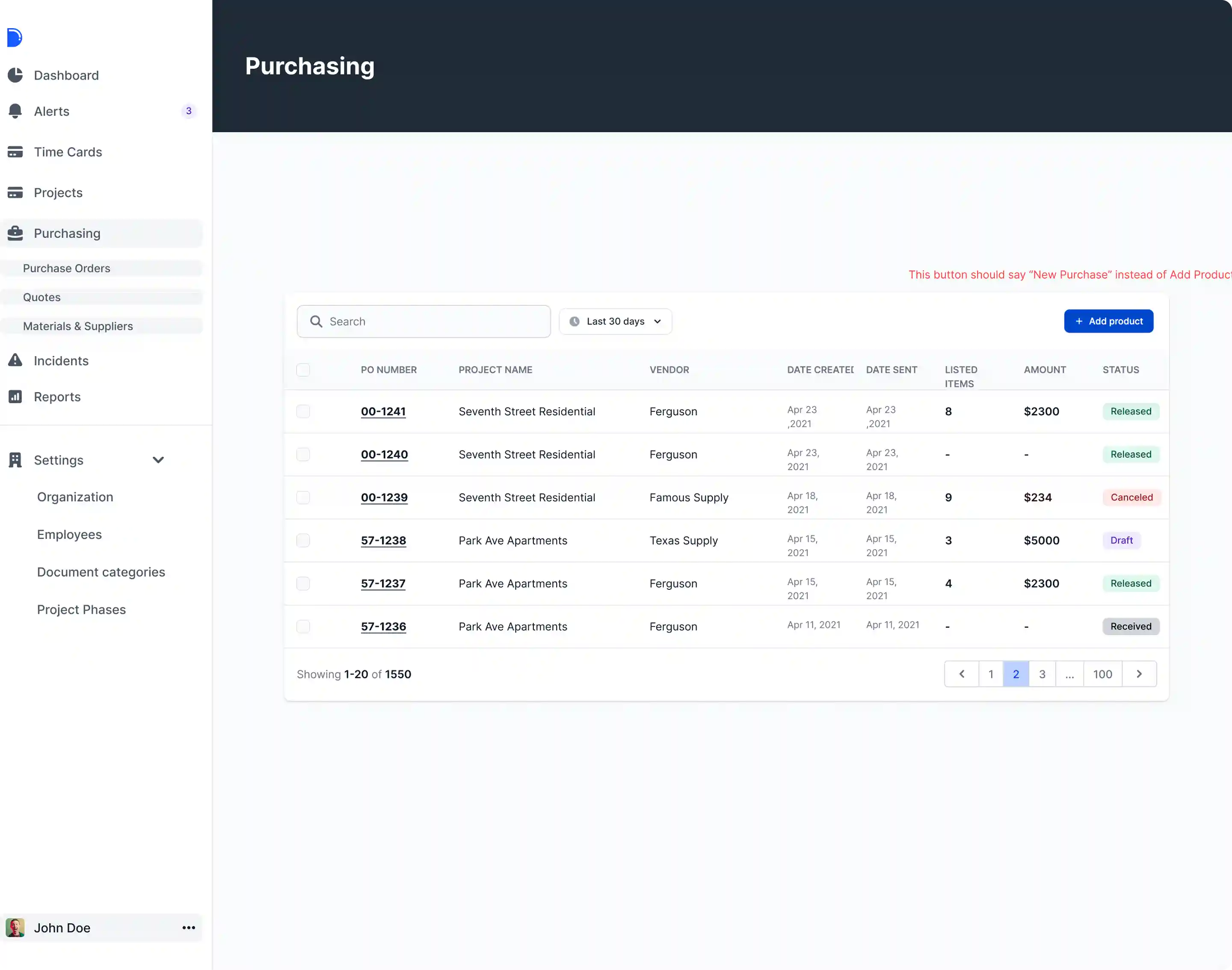This screenshot has height=970, width=1232.
Task: Check the row checkbox for PO 00-1241
Action: tap(303, 411)
